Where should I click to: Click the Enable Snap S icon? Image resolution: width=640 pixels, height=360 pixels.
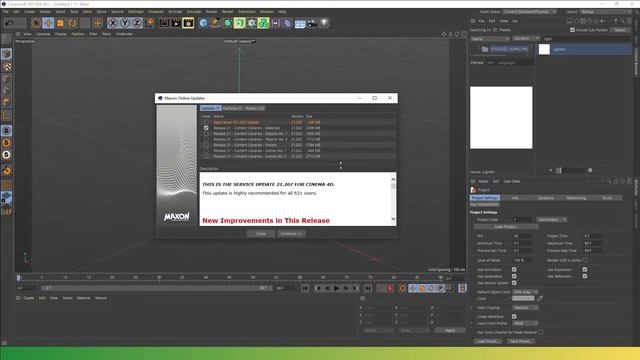tap(6, 131)
